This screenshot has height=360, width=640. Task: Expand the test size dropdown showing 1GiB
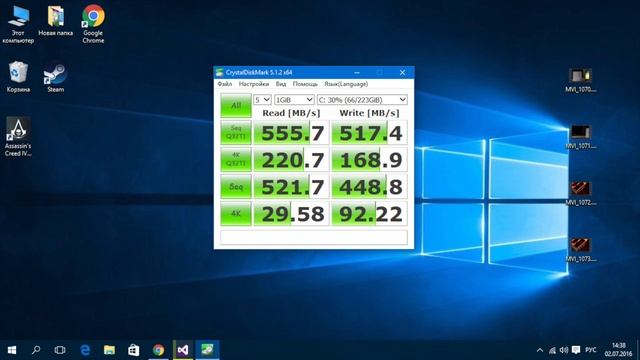pos(294,100)
